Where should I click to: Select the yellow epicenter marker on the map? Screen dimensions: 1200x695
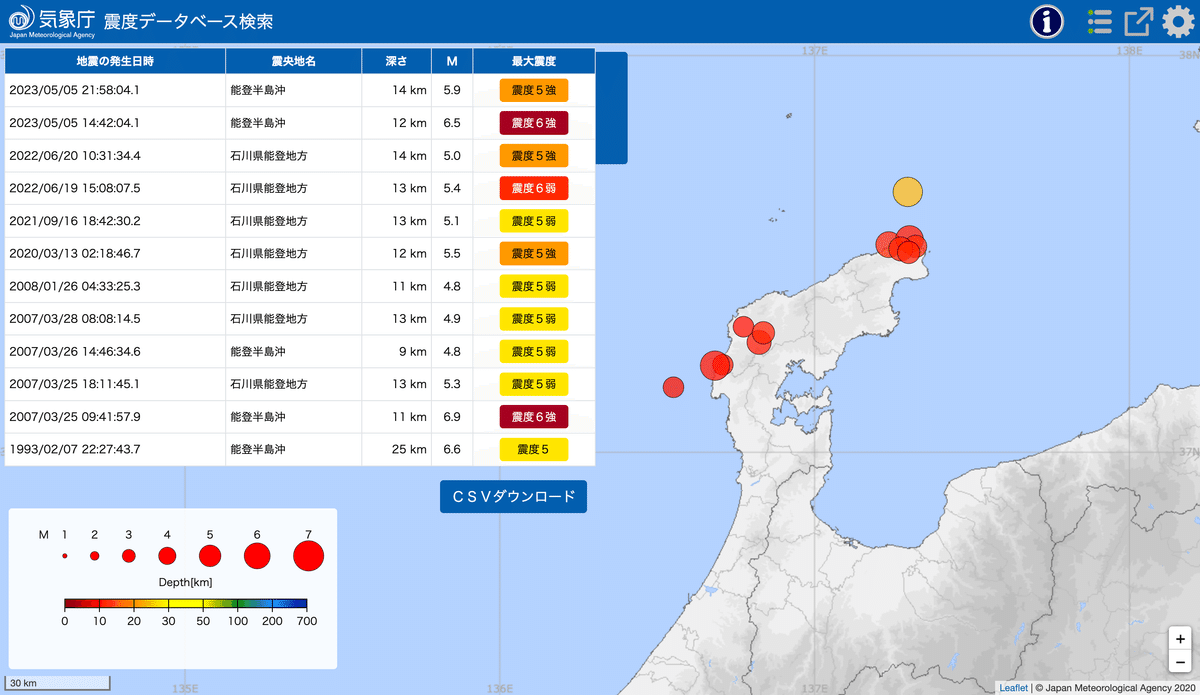907,191
